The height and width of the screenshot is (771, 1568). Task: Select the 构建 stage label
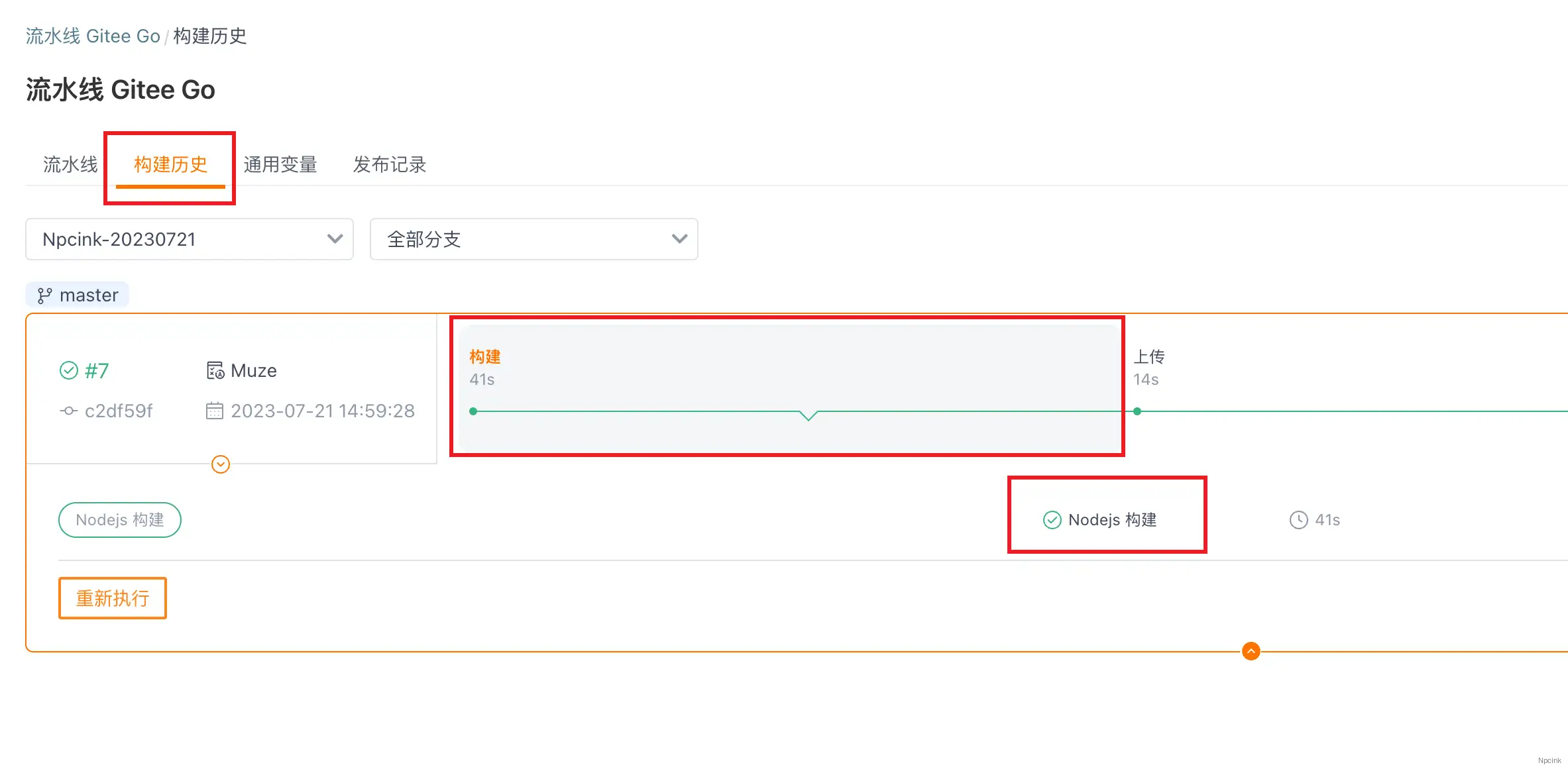pyautogui.click(x=485, y=357)
